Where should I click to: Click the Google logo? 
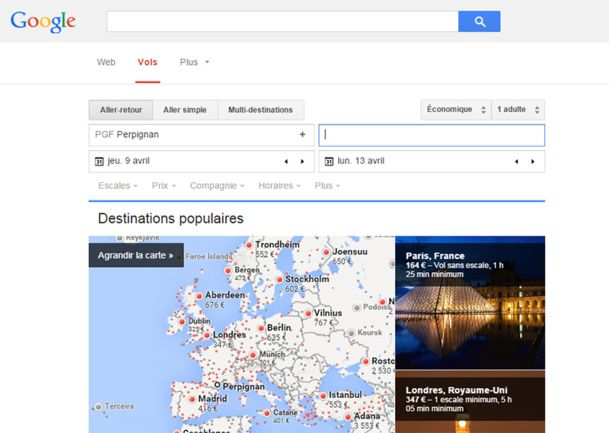[x=43, y=22]
